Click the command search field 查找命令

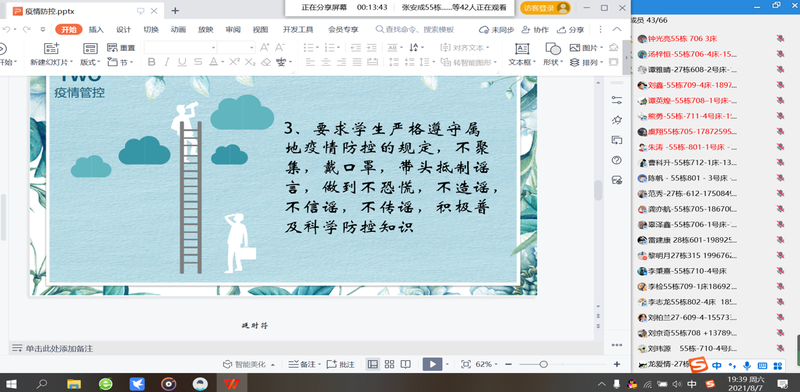click(x=414, y=30)
